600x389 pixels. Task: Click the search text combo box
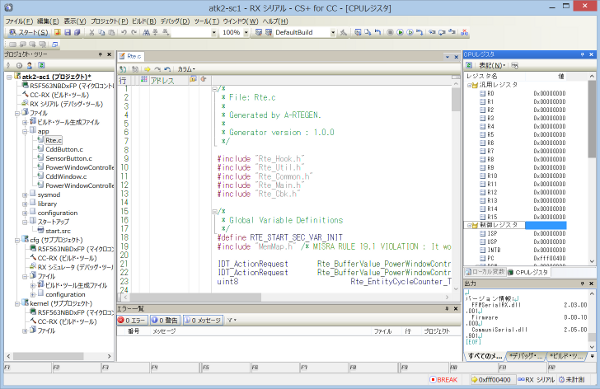point(194,33)
